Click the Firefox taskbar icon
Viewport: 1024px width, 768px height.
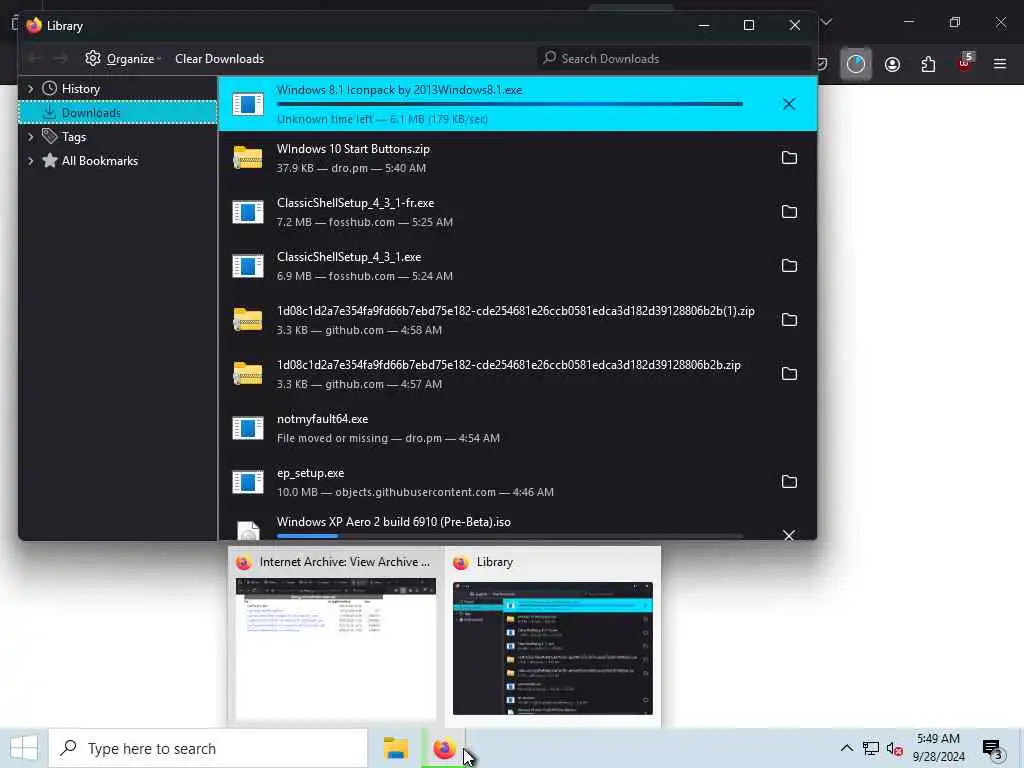click(x=444, y=748)
